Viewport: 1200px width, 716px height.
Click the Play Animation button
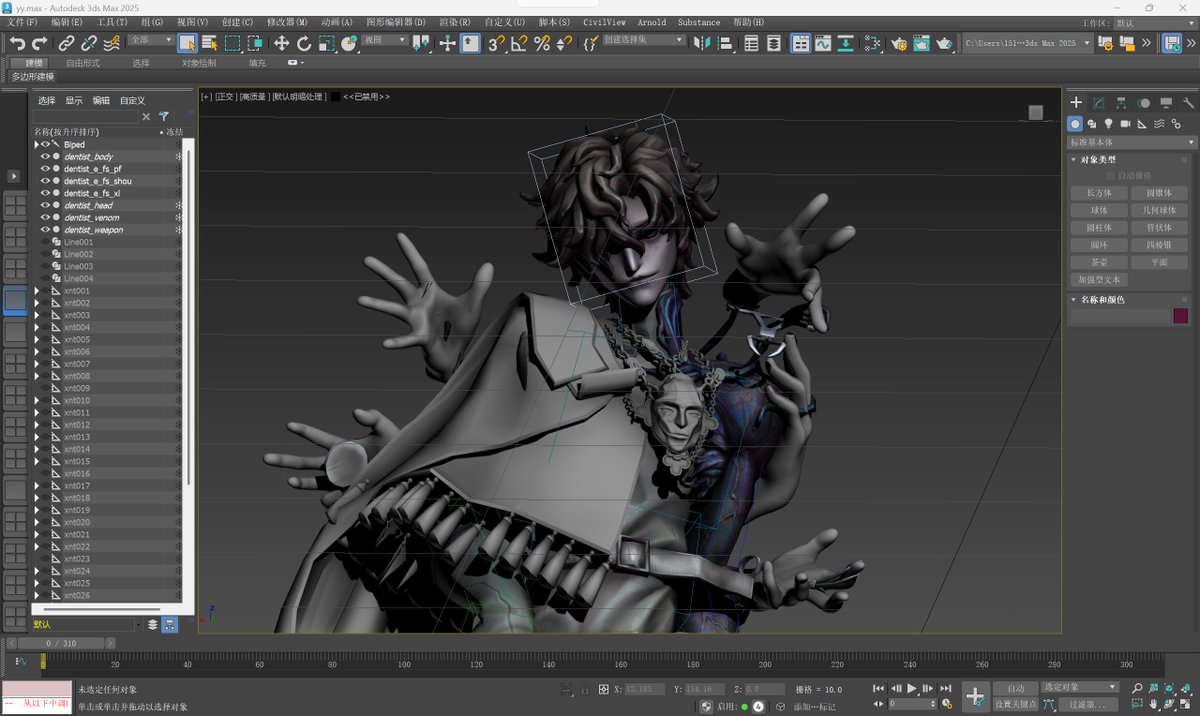tap(912, 688)
